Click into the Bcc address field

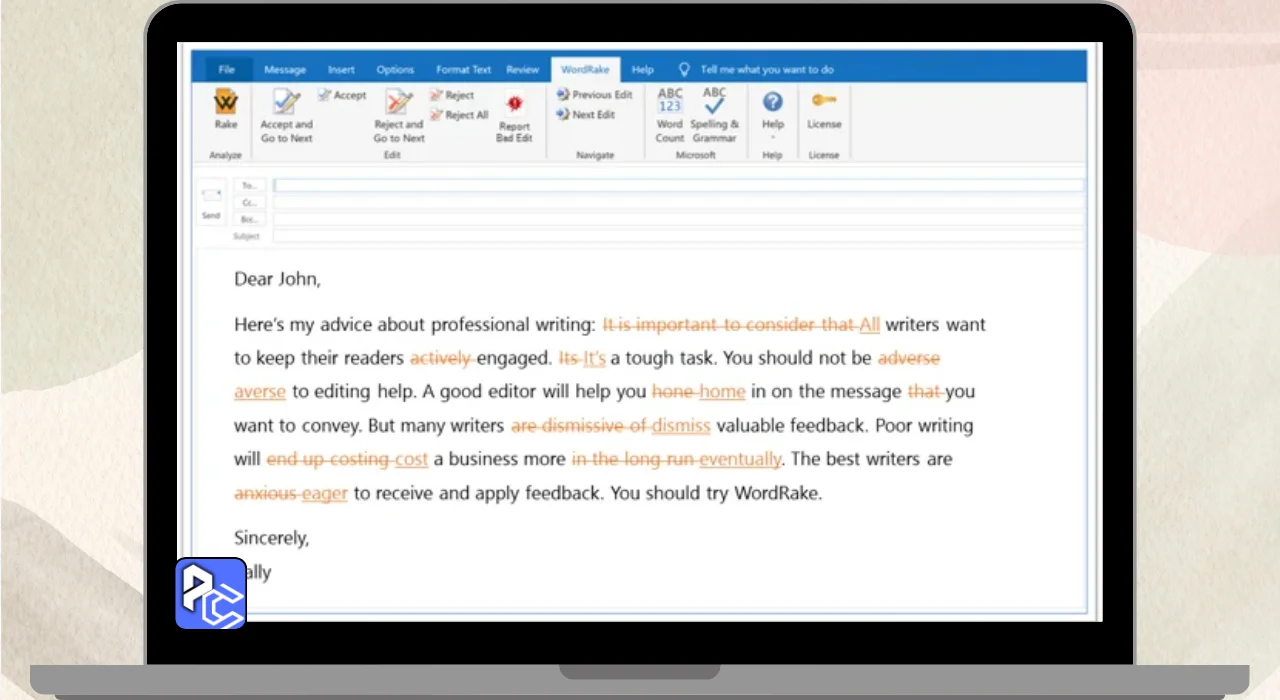point(679,219)
